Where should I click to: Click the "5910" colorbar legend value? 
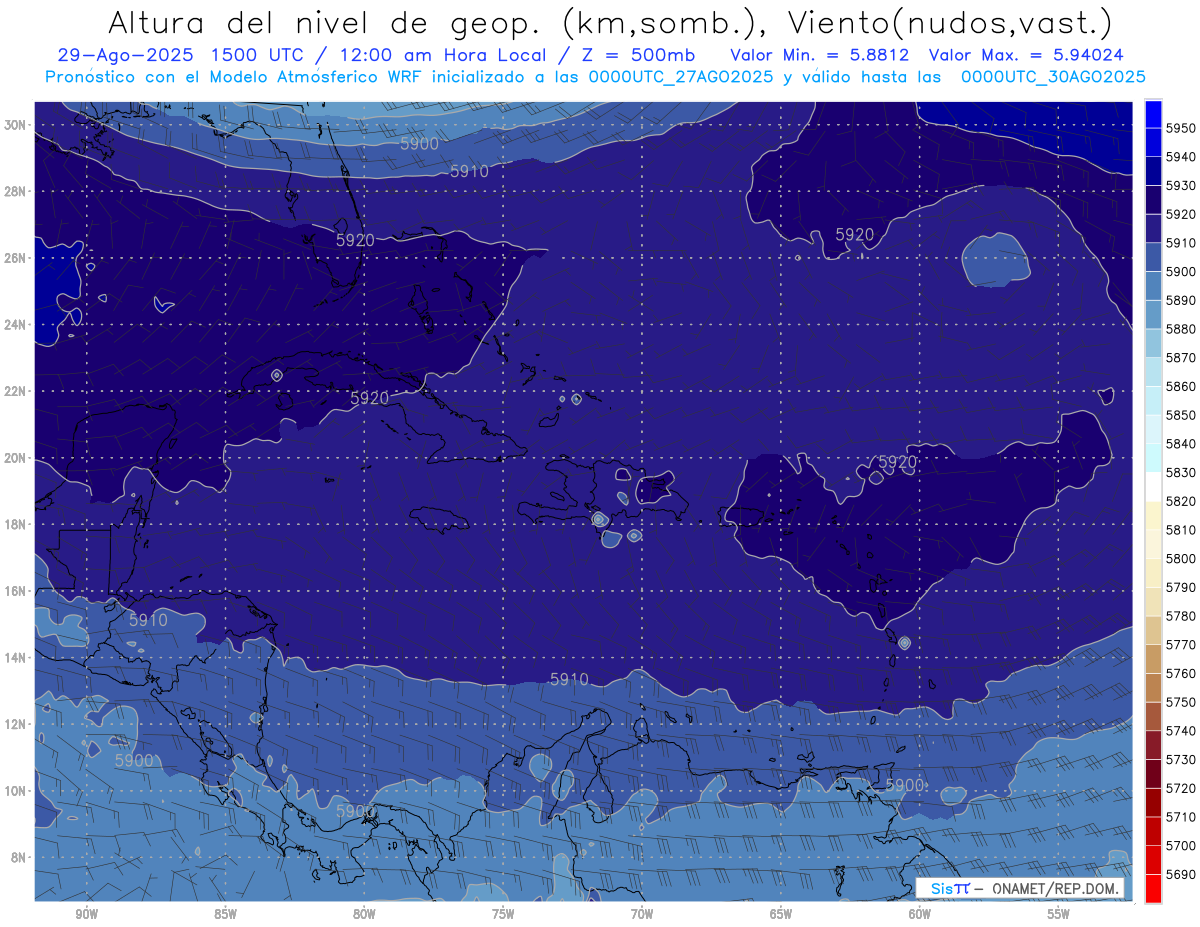tap(1180, 243)
